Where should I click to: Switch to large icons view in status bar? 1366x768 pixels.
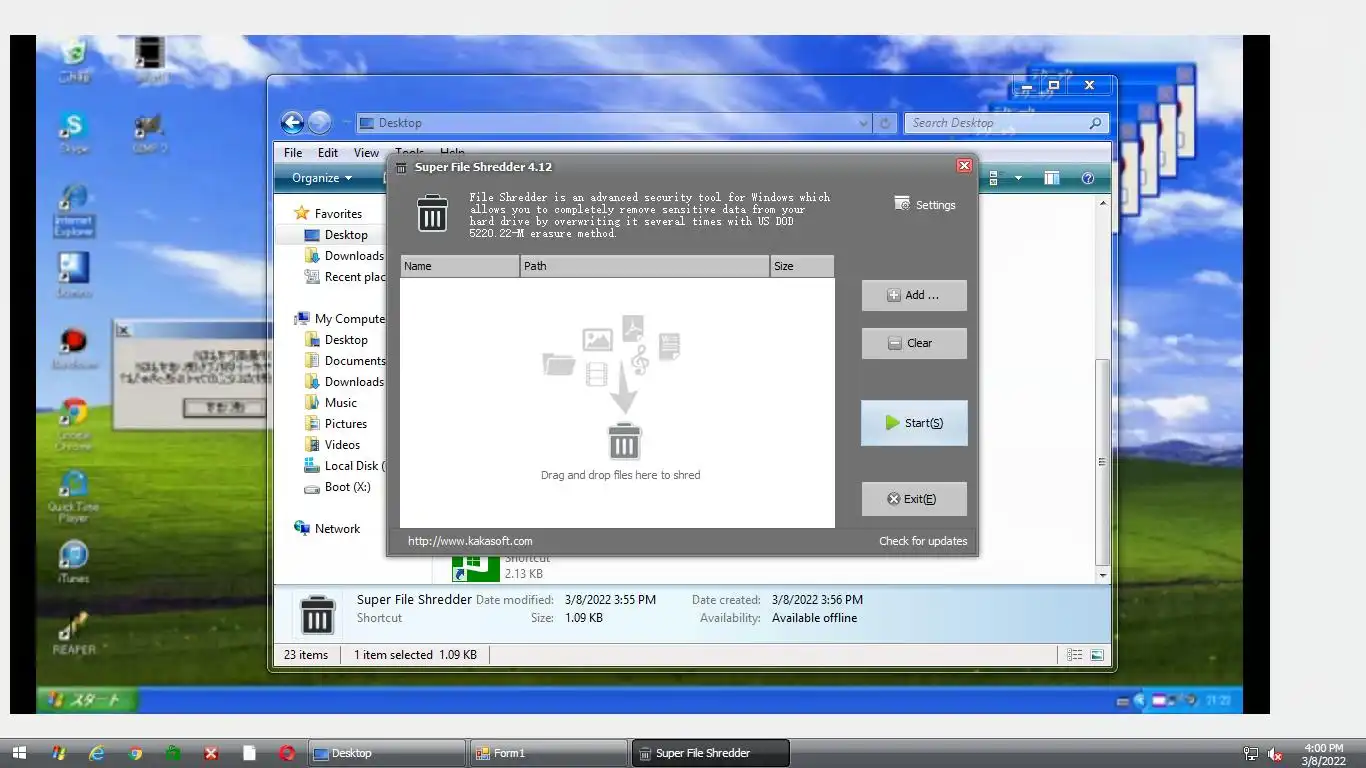[1097, 655]
